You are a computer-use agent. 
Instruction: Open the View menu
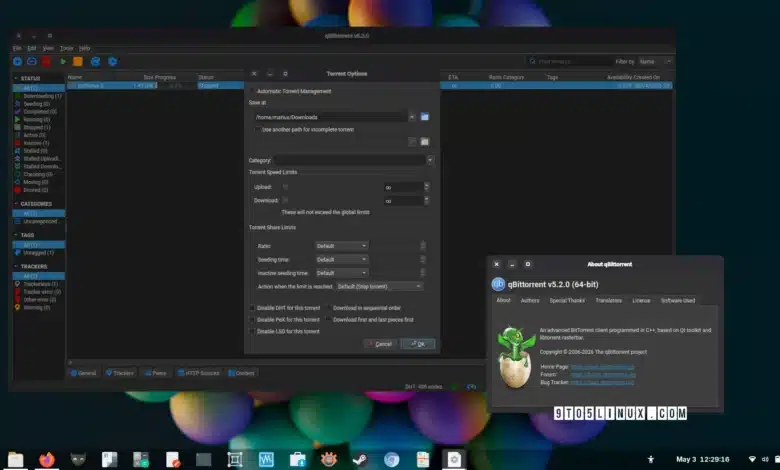click(48, 48)
